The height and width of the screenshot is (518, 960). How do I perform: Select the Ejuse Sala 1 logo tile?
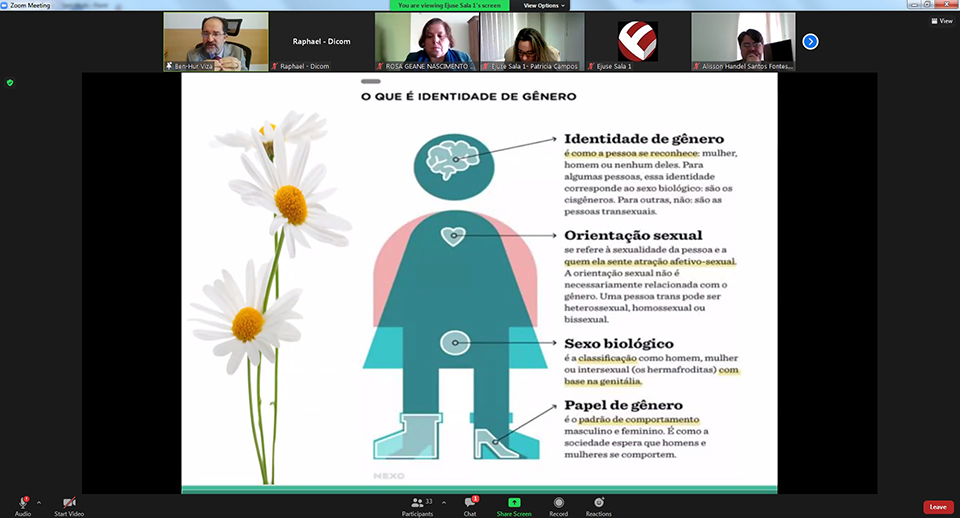coord(637,41)
